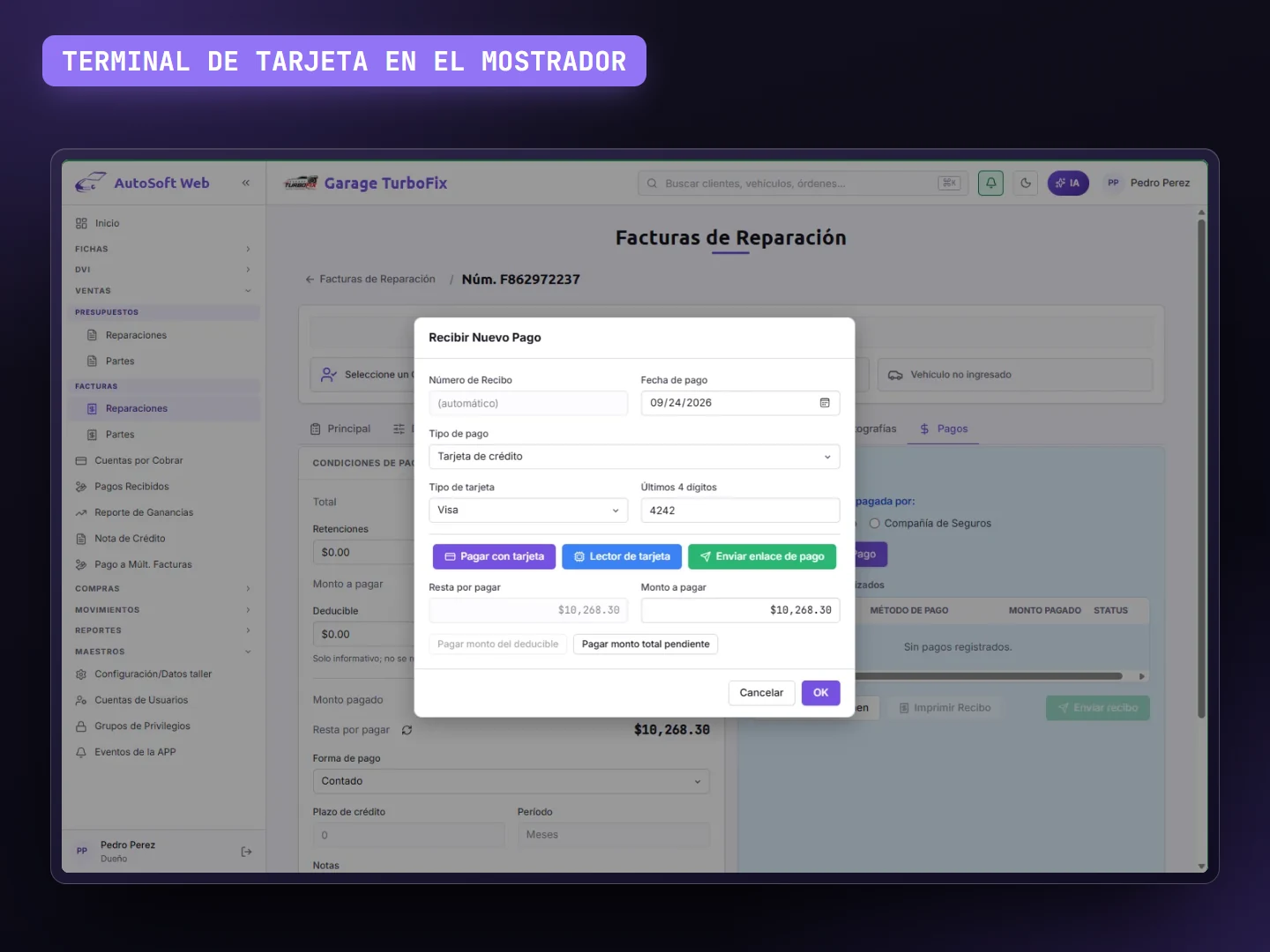This screenshot has height=952, width=1270.
Task: Click Pagar monto total pendiente
Action: point(646,644)
